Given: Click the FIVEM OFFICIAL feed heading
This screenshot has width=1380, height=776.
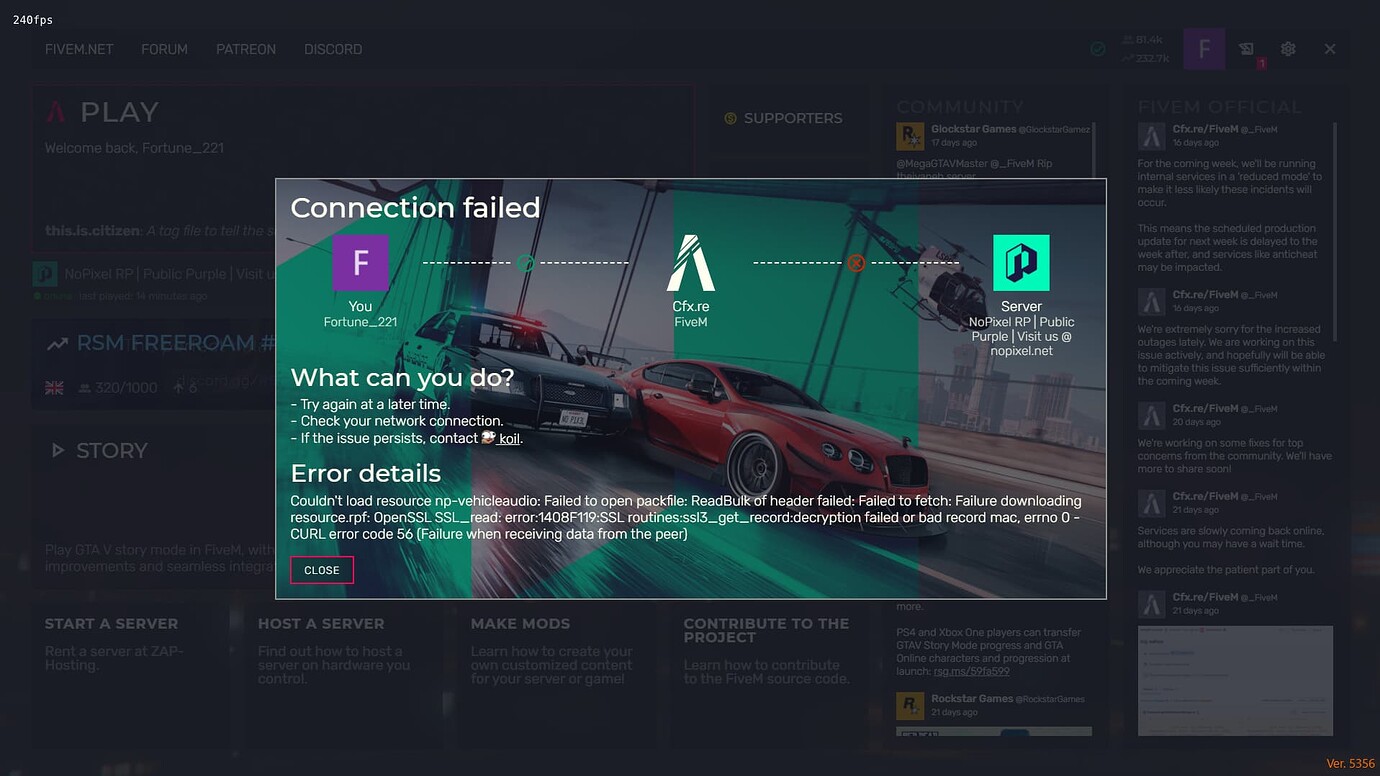Looking at the screenshot, I should 1220,107.
